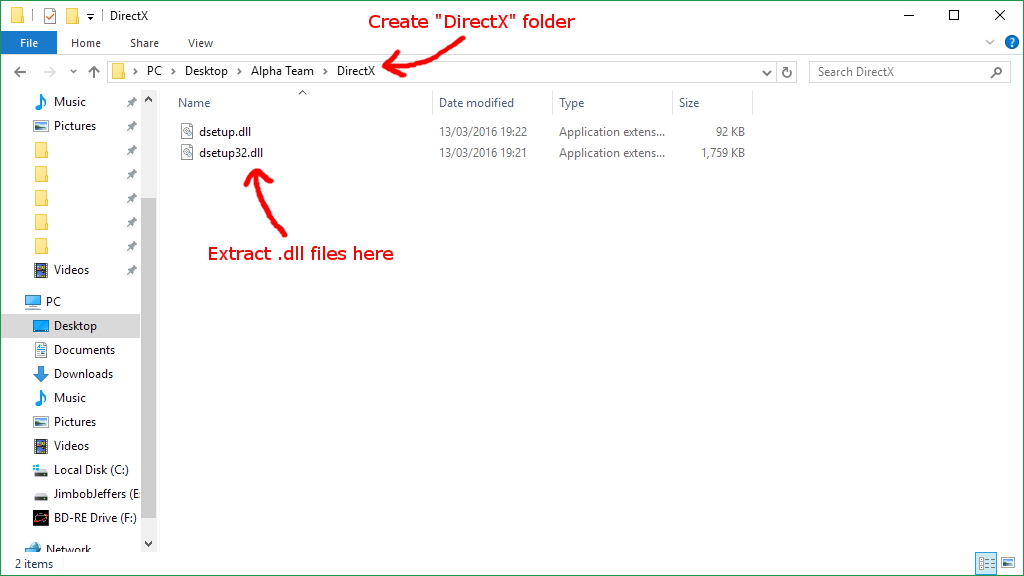Open the recent locations dropdown
1024x576 pixels.
[73, 72]
